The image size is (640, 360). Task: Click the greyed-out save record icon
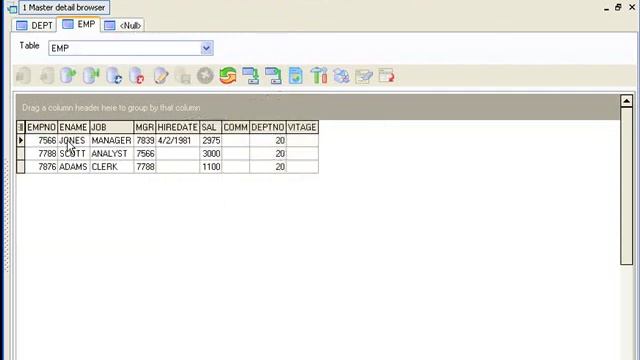click(183, 76)
